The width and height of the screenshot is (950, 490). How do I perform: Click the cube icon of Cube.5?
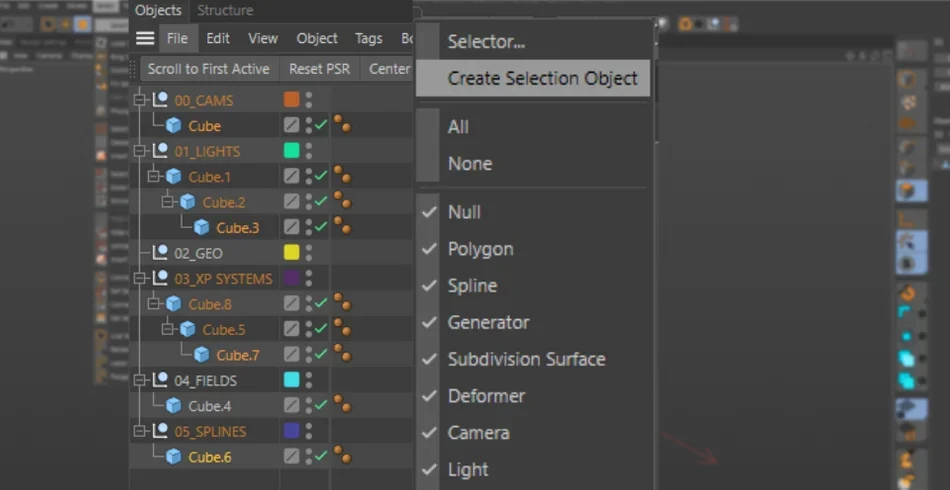[188, 329]
